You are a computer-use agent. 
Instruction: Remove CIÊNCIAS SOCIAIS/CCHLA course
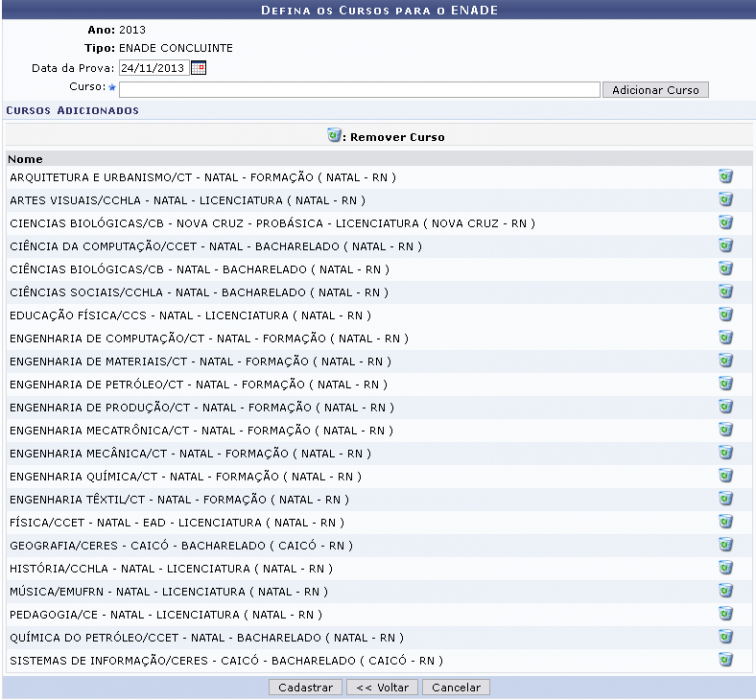(x=727, y=292)
